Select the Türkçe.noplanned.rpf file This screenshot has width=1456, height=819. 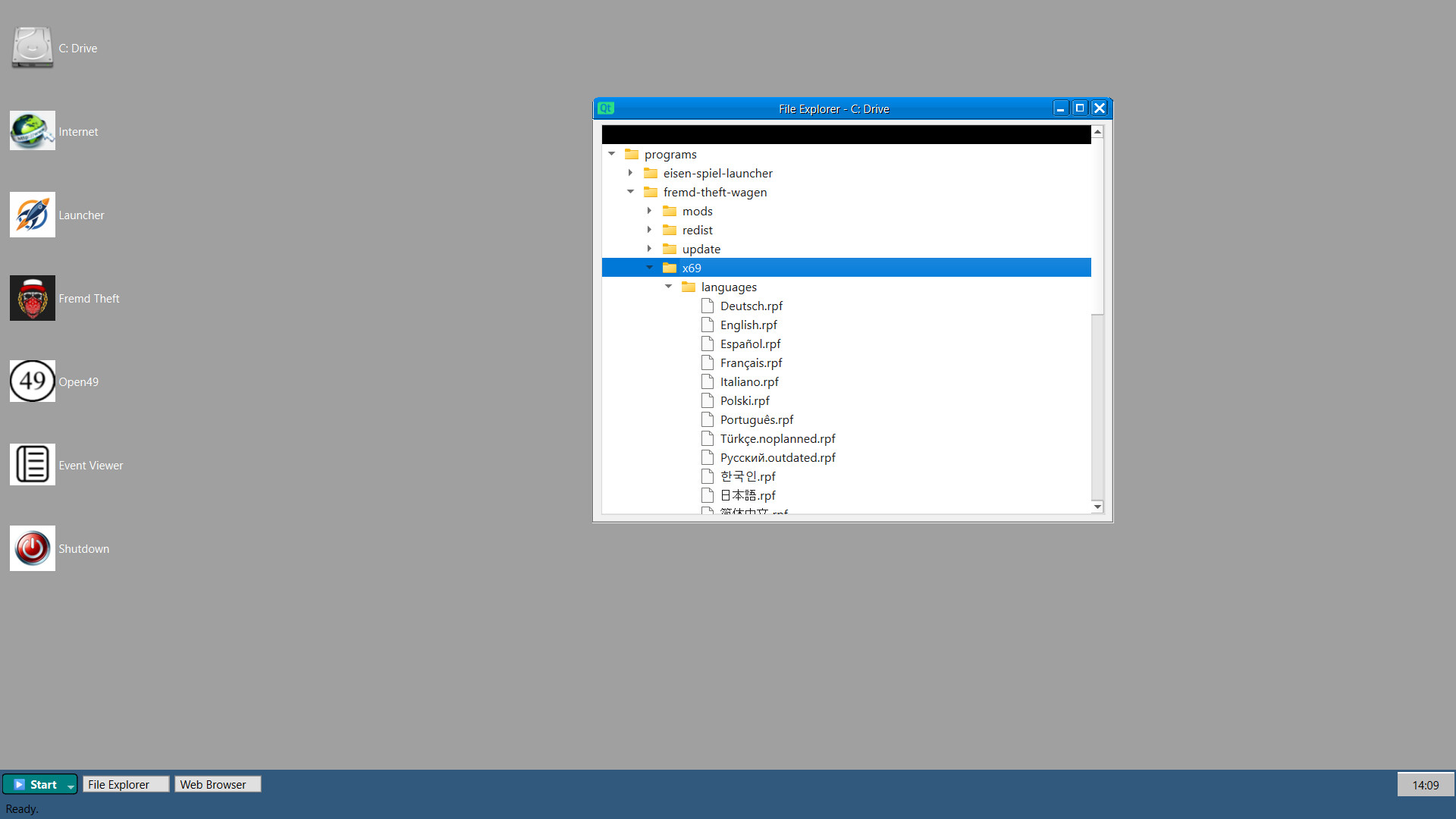(777, 438)
